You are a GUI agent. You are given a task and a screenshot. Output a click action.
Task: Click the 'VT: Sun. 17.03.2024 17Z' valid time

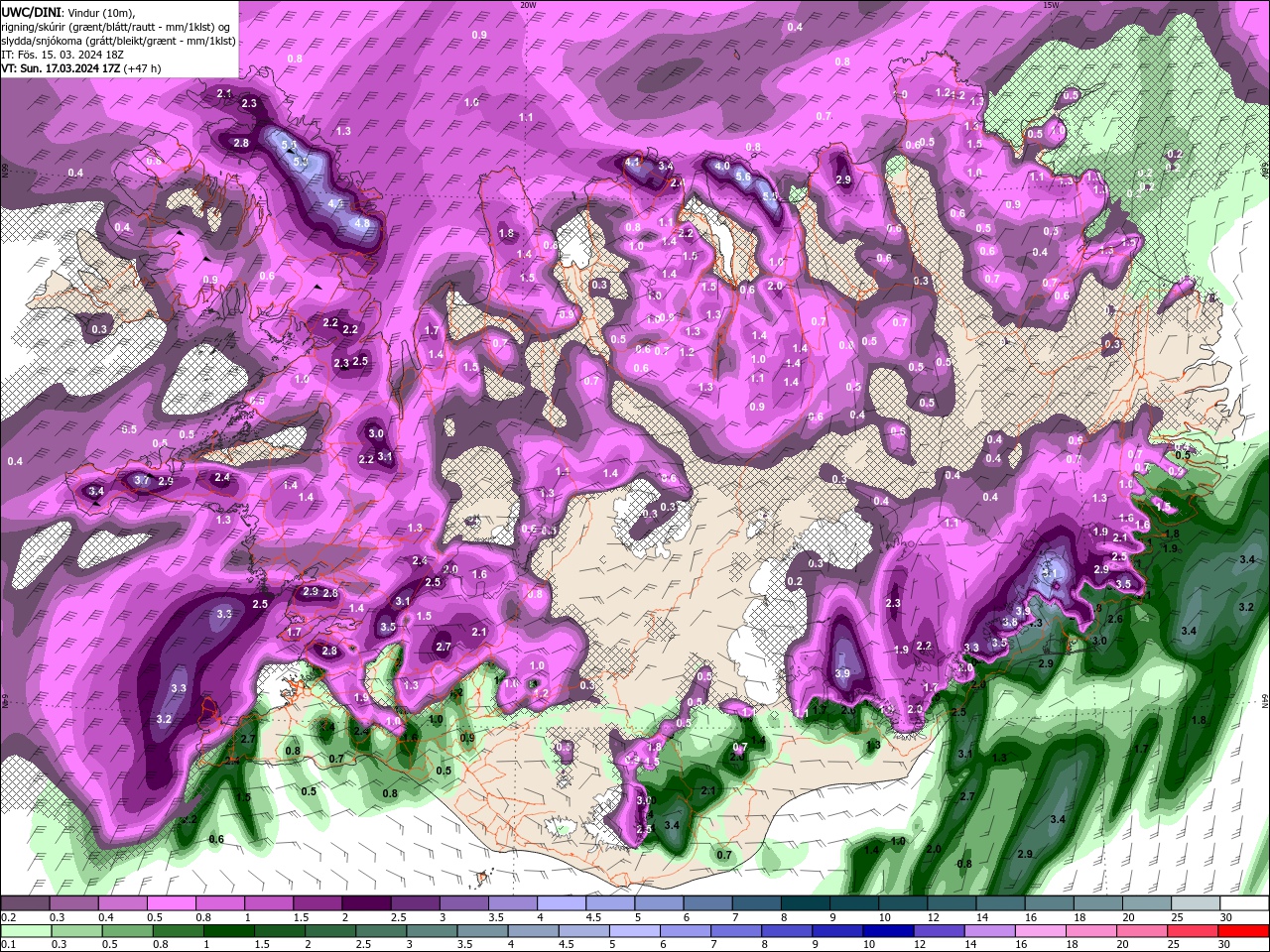point(61,68)
